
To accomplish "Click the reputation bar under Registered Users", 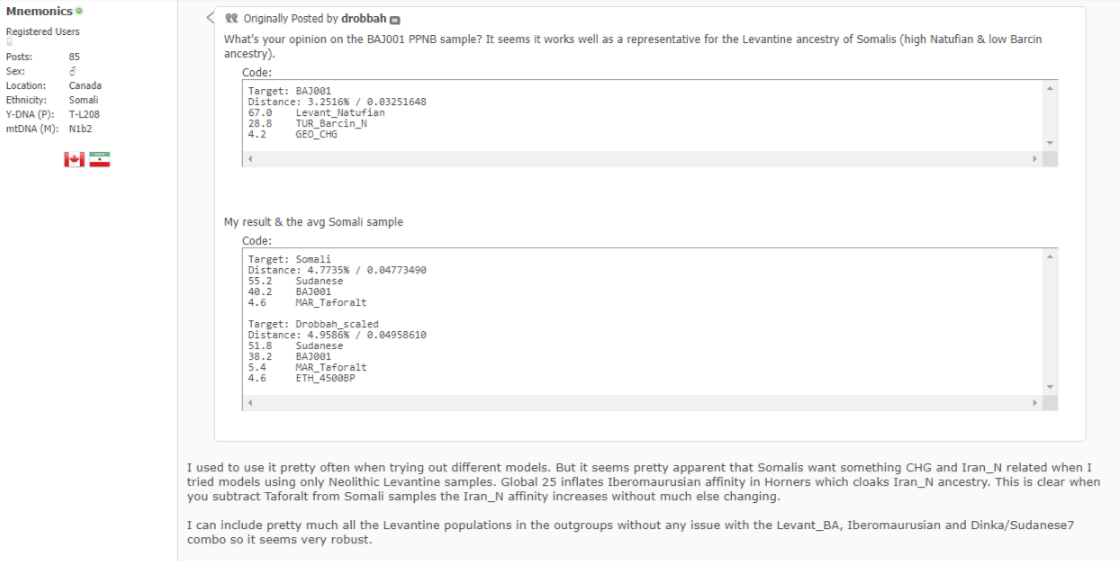I will 9,42.
